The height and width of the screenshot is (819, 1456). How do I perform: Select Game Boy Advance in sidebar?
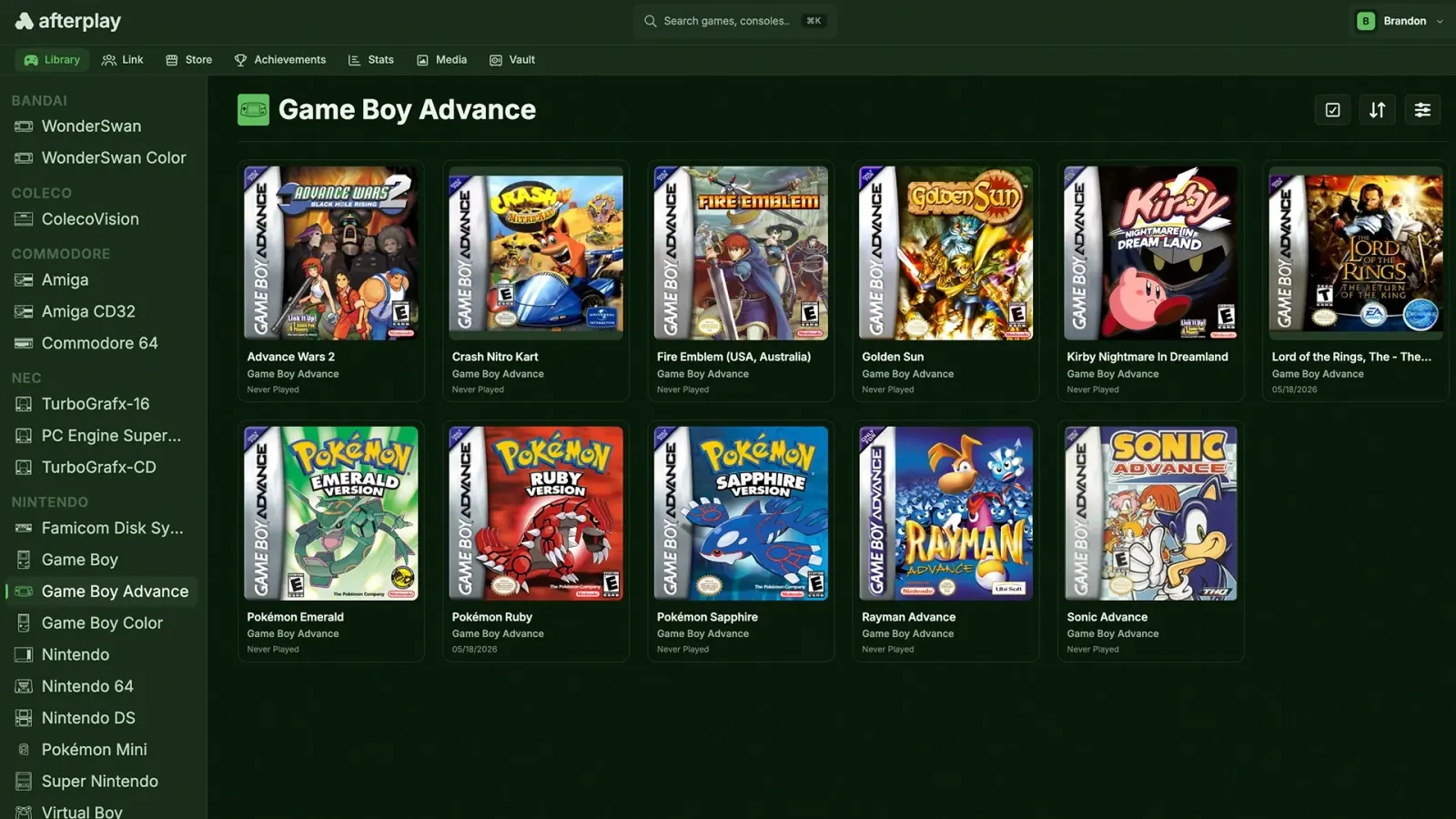click(100, 591)
